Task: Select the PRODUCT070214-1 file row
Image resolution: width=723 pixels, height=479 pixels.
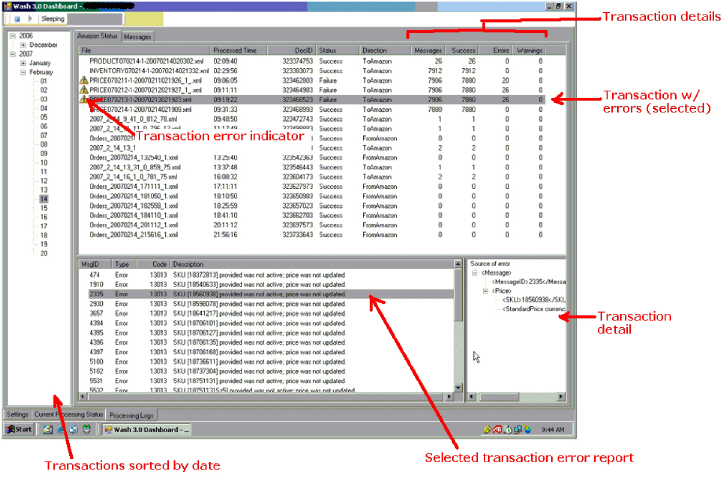Action: [x=312, y=61]
